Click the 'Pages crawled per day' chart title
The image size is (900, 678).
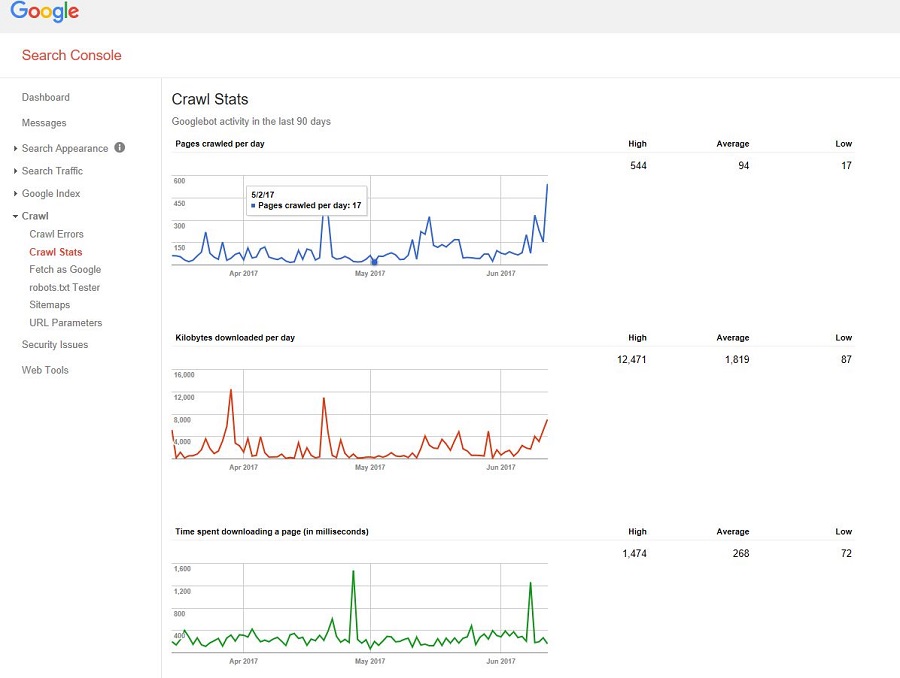click(220, 144)
